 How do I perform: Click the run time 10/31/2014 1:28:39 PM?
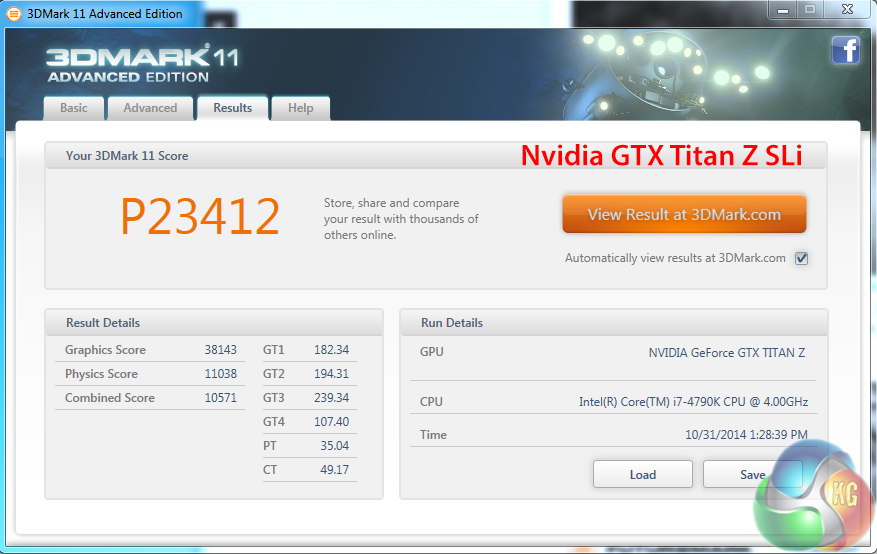click(746, 435)
